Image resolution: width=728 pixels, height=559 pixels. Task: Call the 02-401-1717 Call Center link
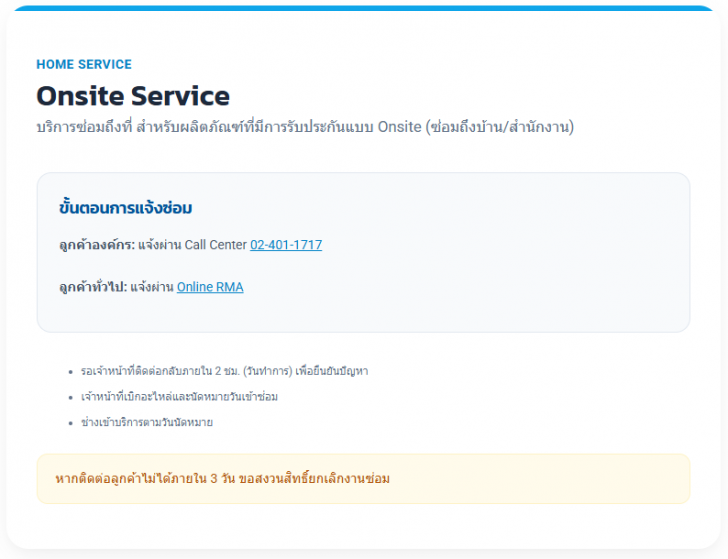(x=286, y=245)
